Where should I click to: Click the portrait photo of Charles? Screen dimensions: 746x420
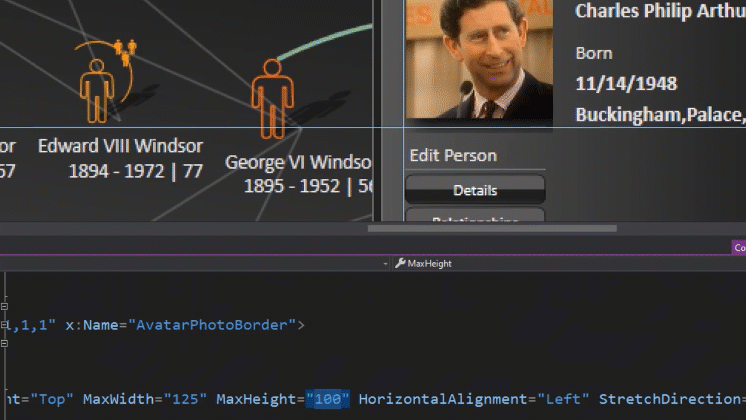click(479, 59)
